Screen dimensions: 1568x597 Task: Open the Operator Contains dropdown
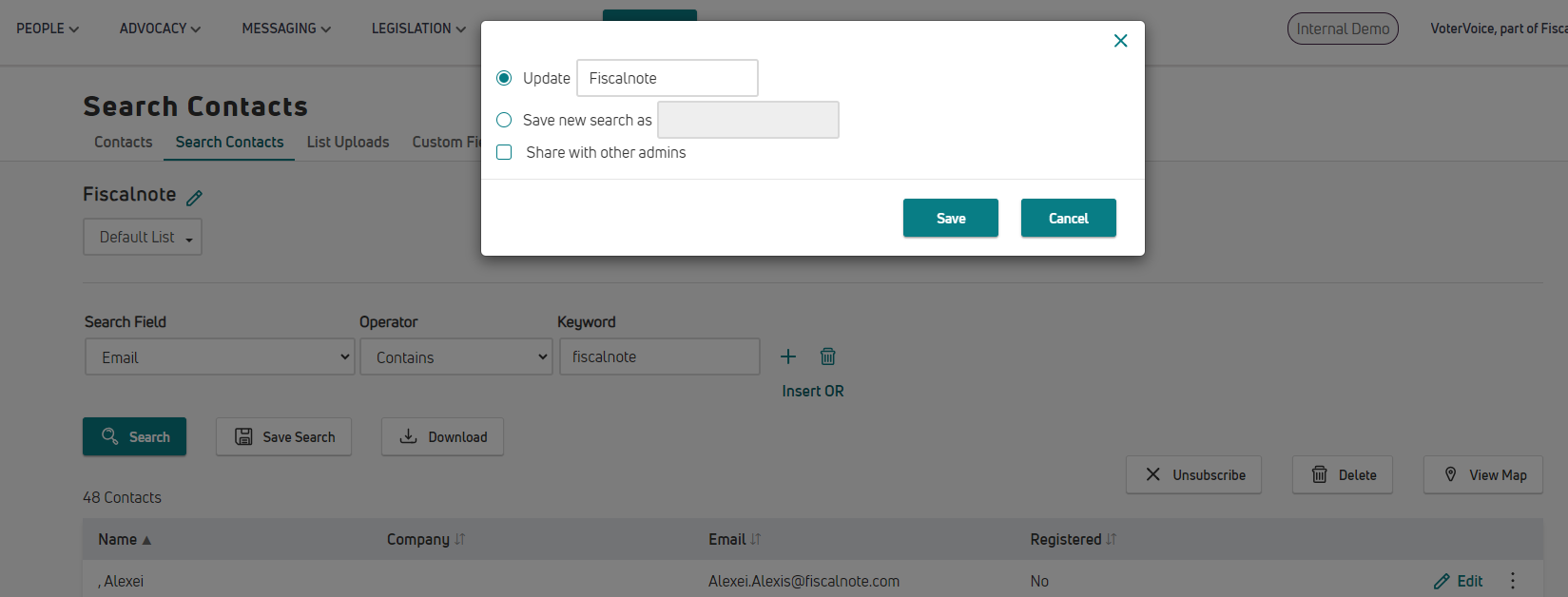point(456,357)
